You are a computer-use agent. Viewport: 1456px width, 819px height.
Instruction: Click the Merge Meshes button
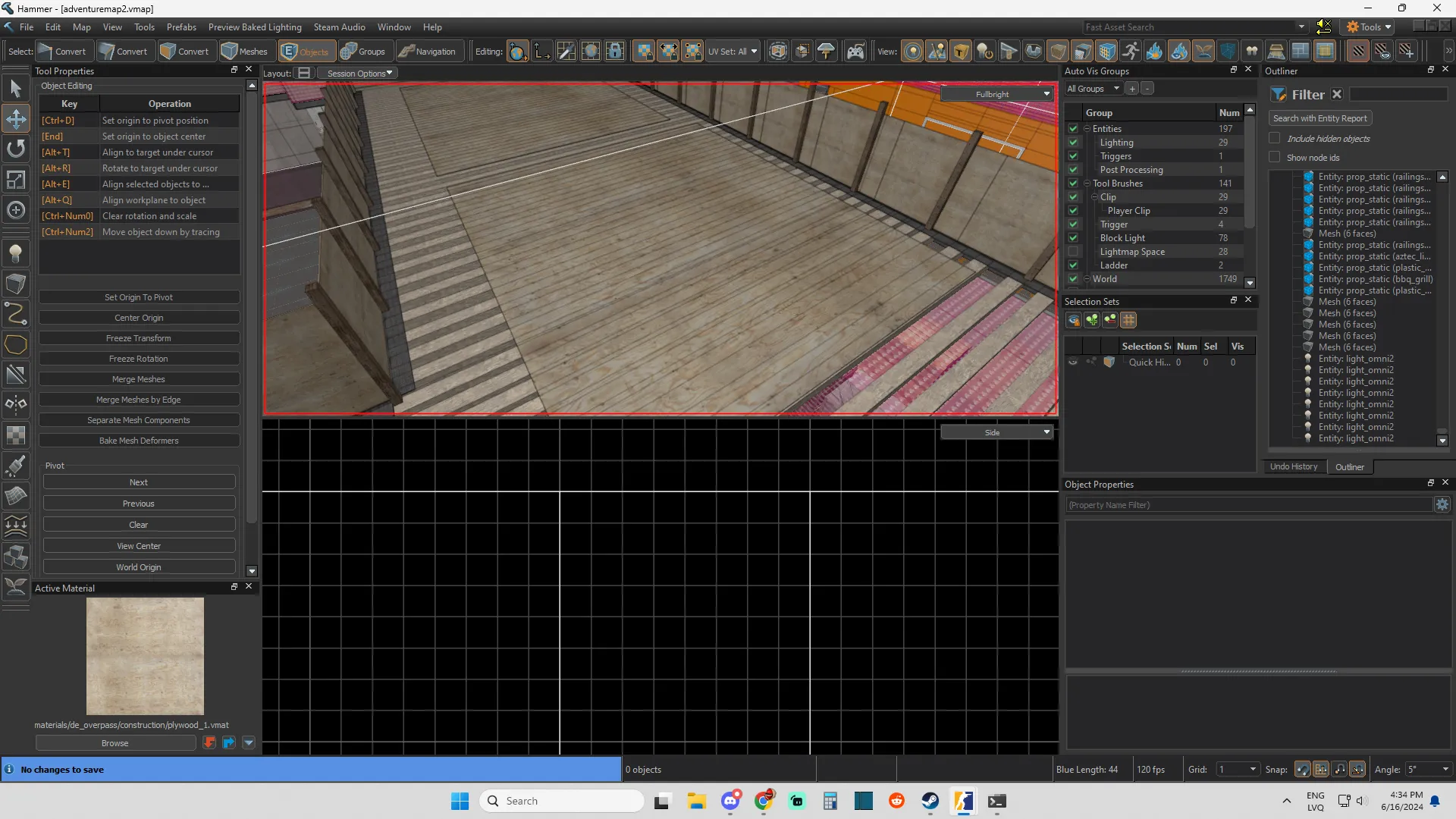click(x=139, y=379)
